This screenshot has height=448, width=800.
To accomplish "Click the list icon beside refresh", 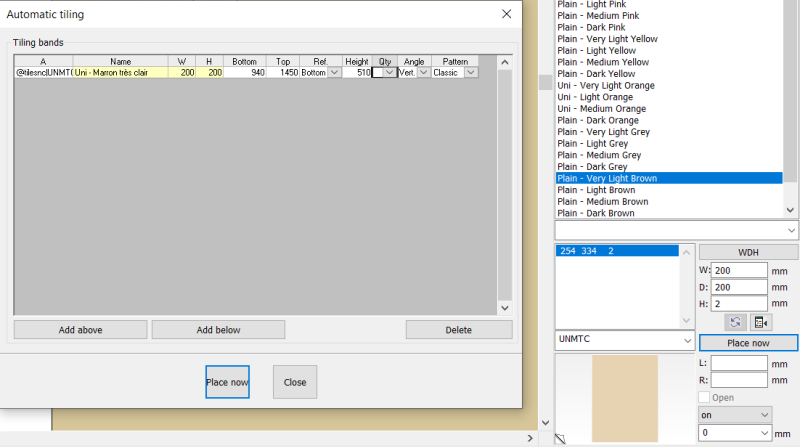I will point(760,322).
